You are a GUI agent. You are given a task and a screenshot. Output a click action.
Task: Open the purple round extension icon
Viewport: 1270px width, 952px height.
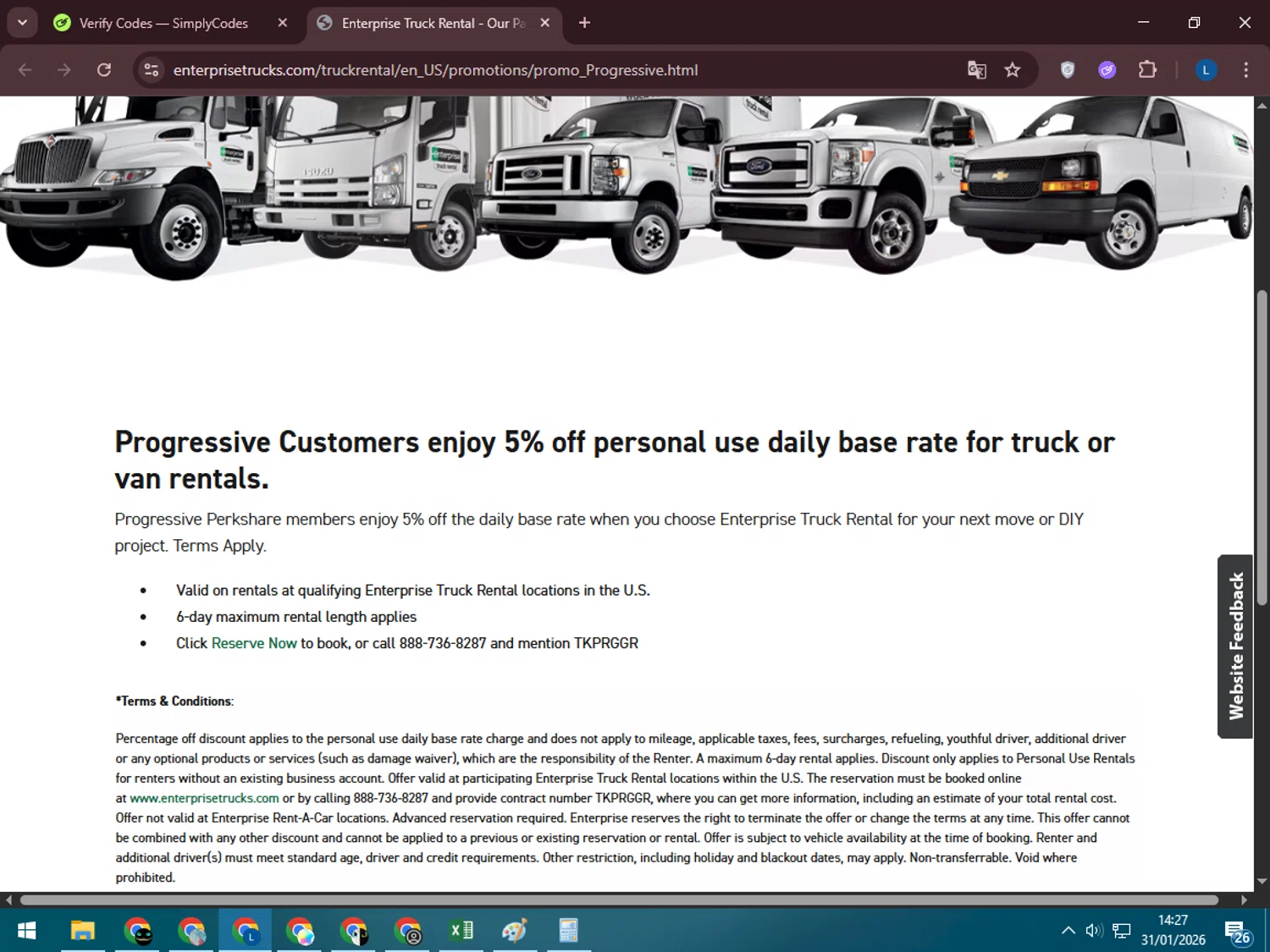point(1107,70)
